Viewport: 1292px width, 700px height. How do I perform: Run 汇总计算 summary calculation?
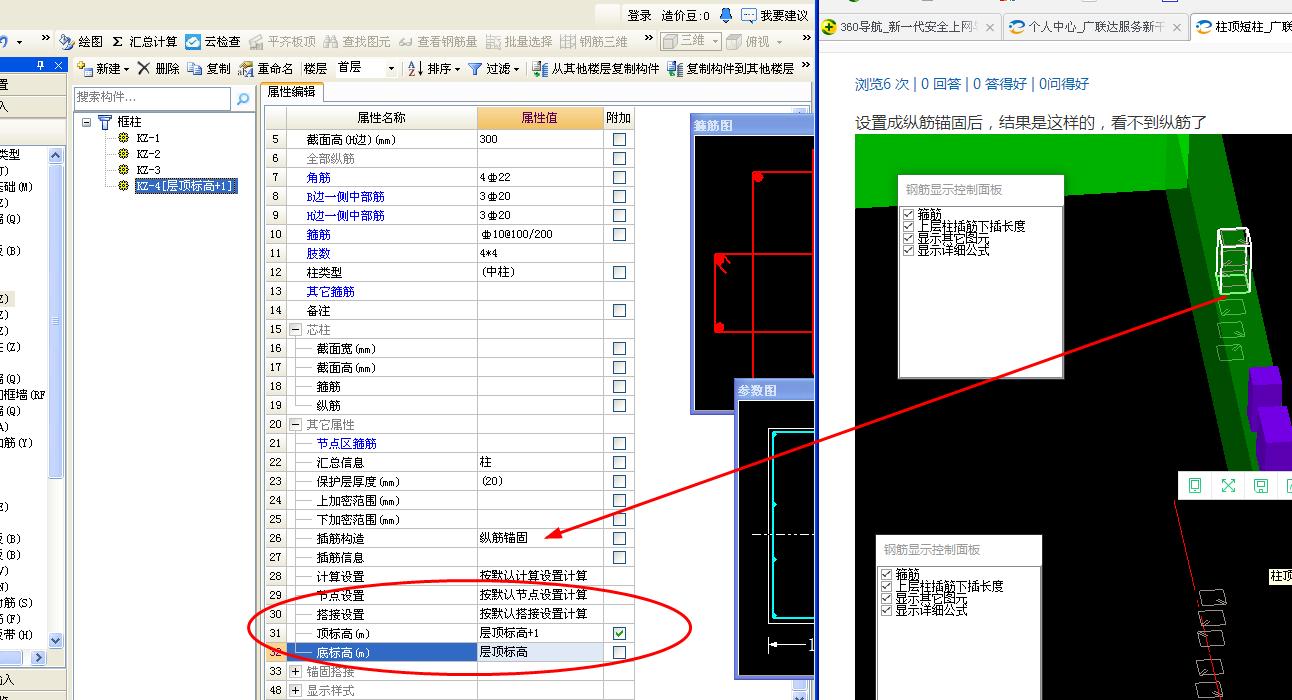pyautogui.click(x=144, y=42)
